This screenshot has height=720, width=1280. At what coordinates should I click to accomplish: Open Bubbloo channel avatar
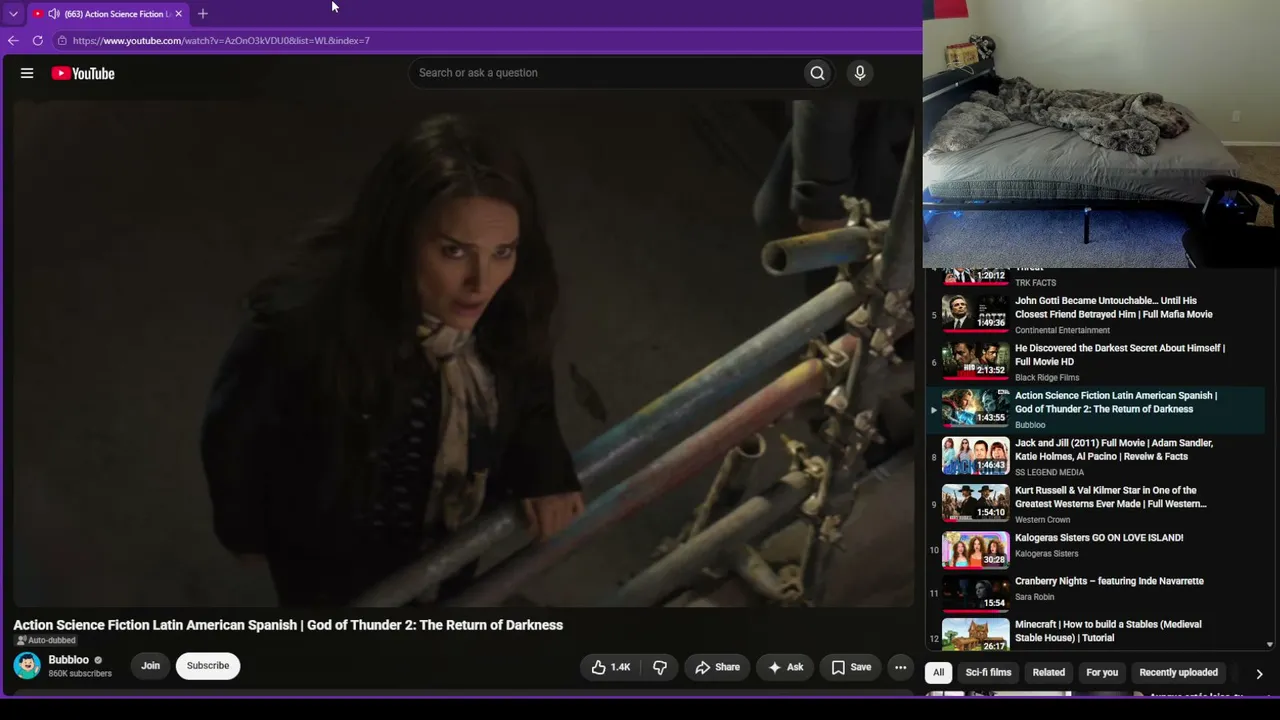[27, 666]
